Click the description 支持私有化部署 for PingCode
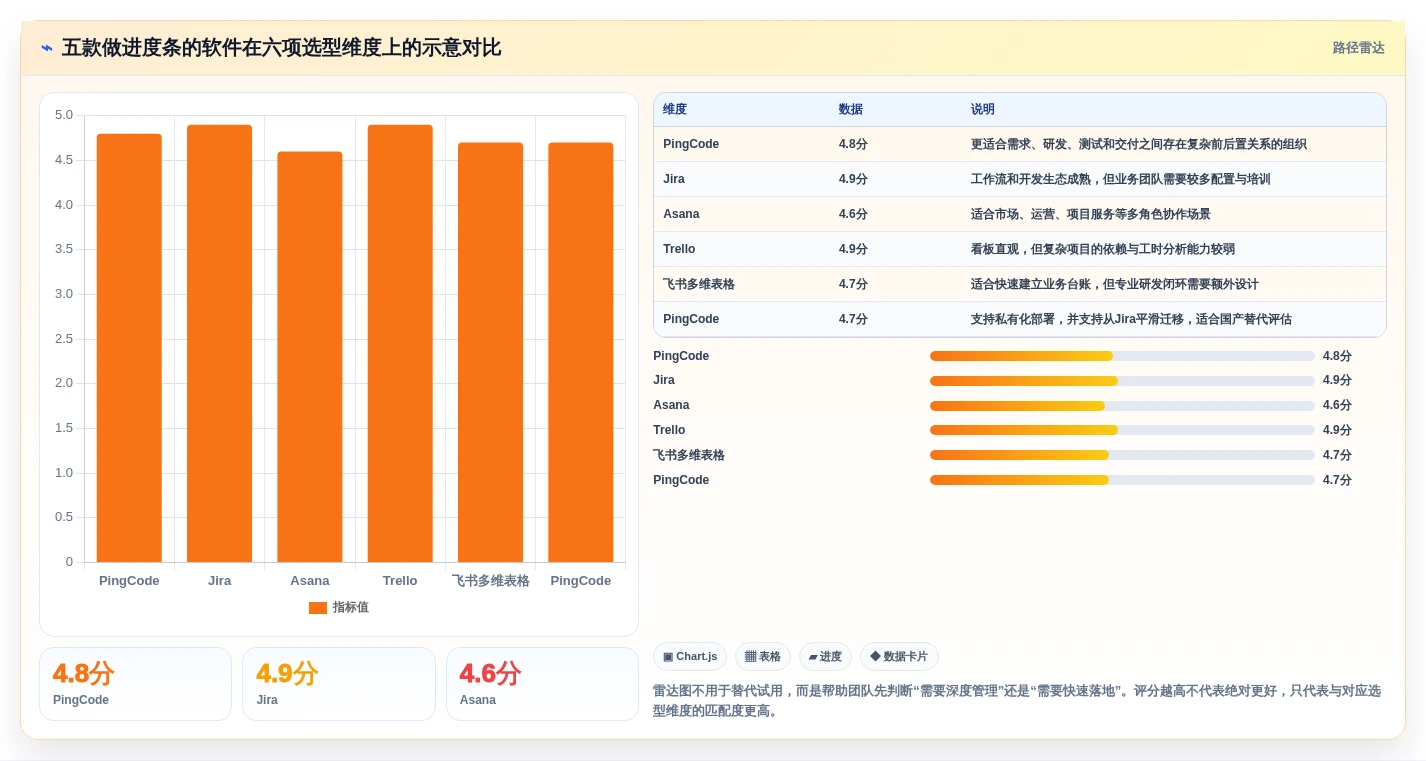The height and width of the screenshot is (761, 1426). click(x=1131, y=319)
